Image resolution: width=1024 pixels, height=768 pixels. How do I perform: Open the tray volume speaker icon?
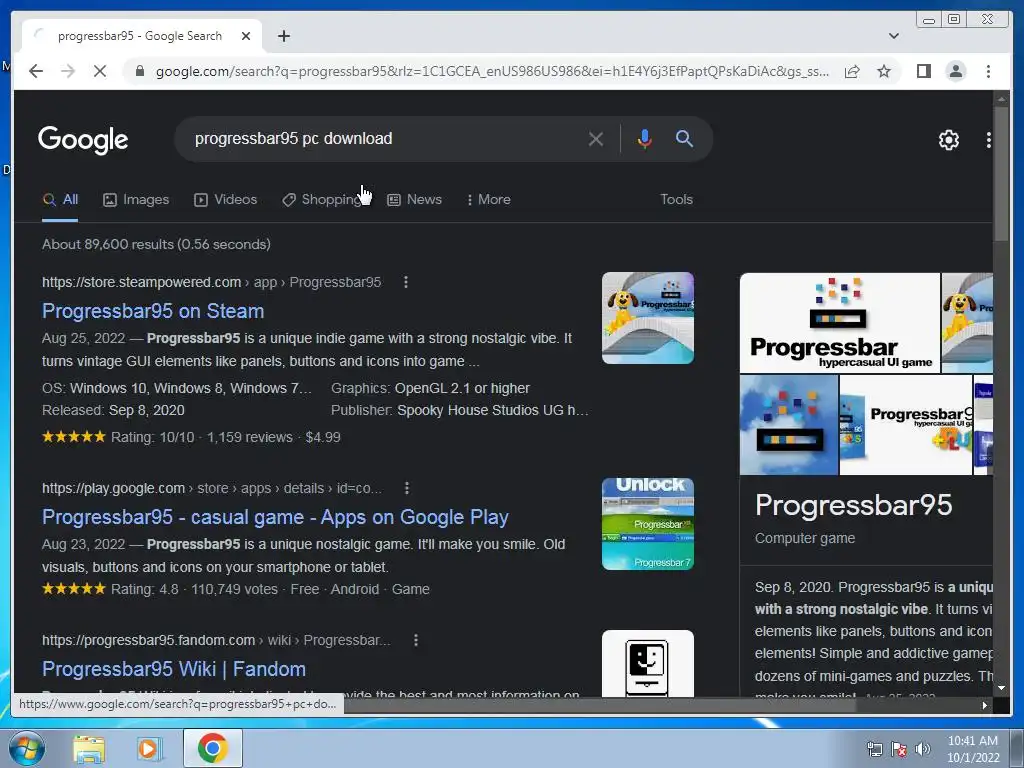click(x=923, y=749)
